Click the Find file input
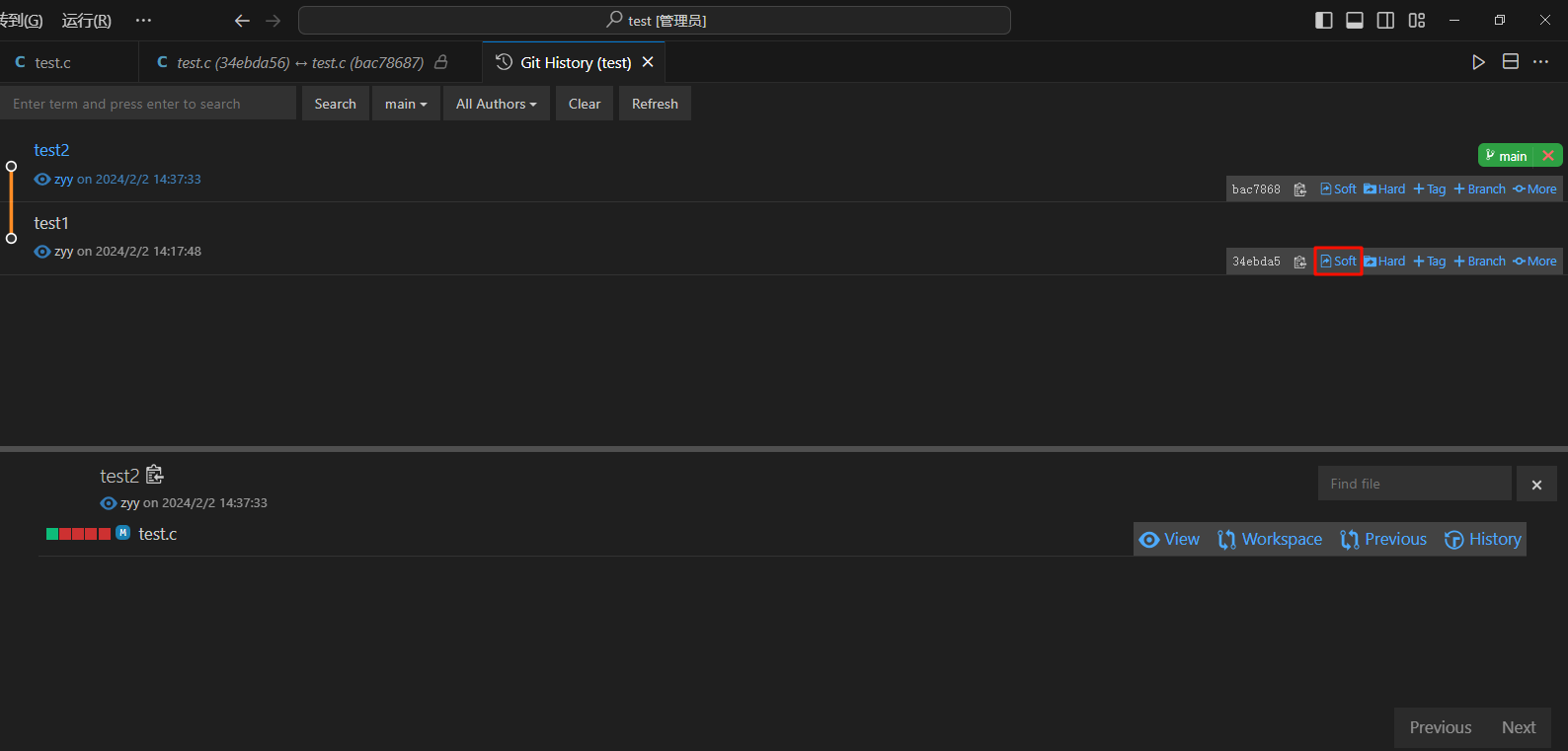 click(1414, 484)
